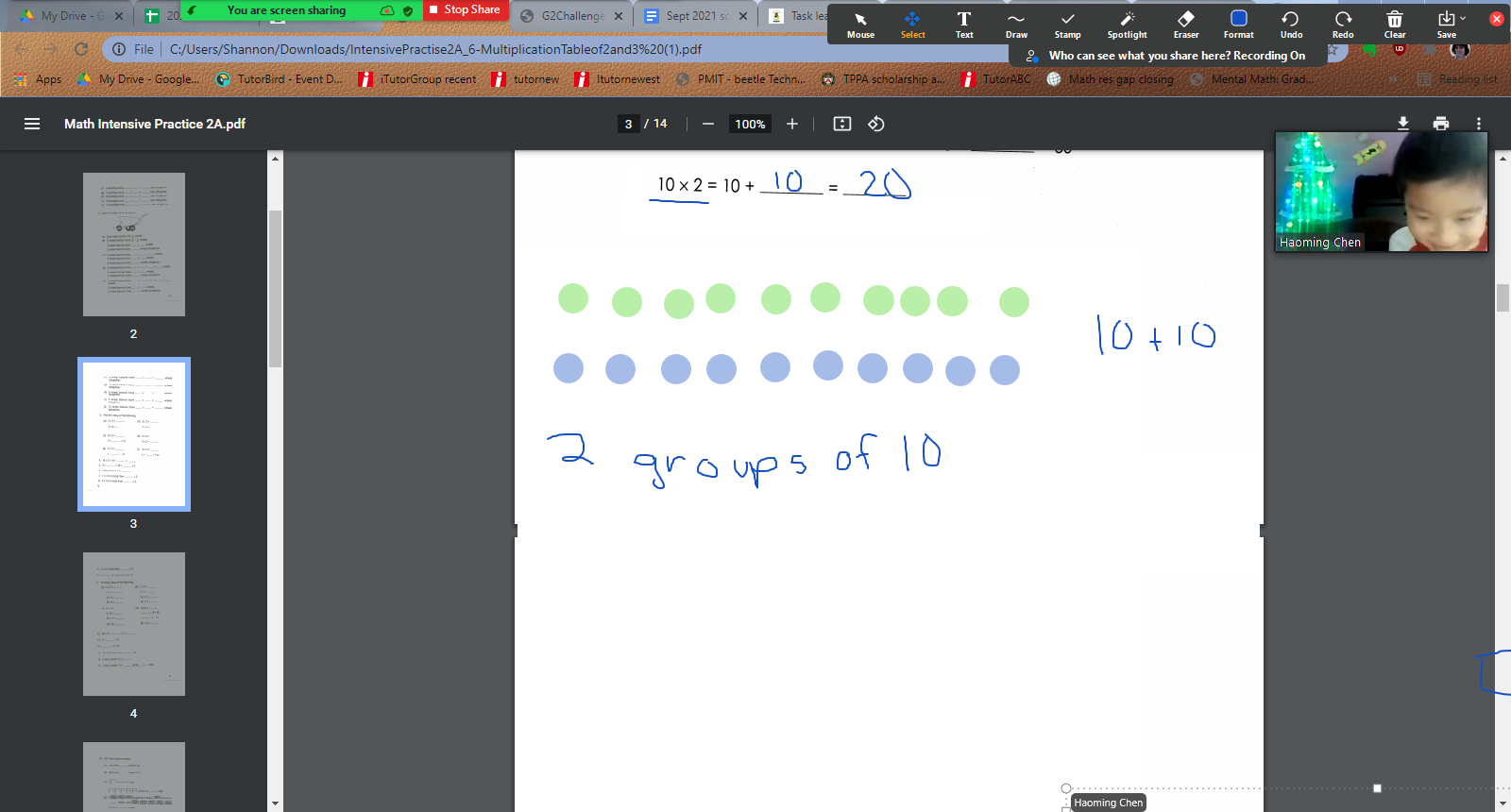
Task: Open iTutorGroup recent bookmark
Action: (417, 79)
